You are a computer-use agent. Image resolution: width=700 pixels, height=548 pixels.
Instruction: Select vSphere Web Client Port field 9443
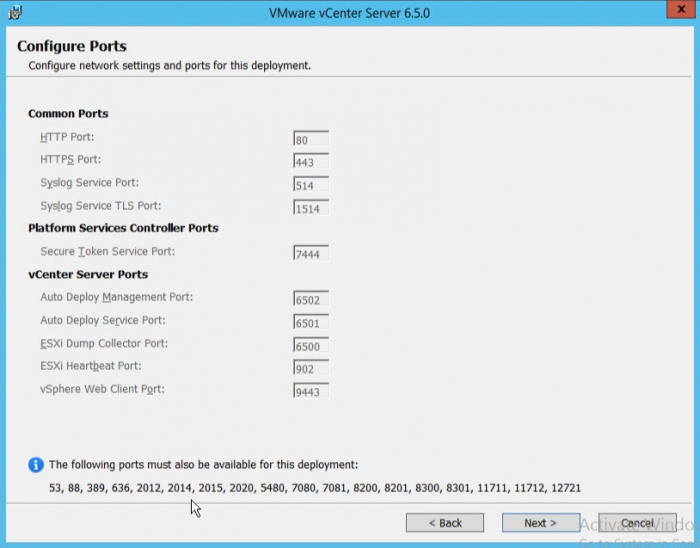[x=311, y=391]
